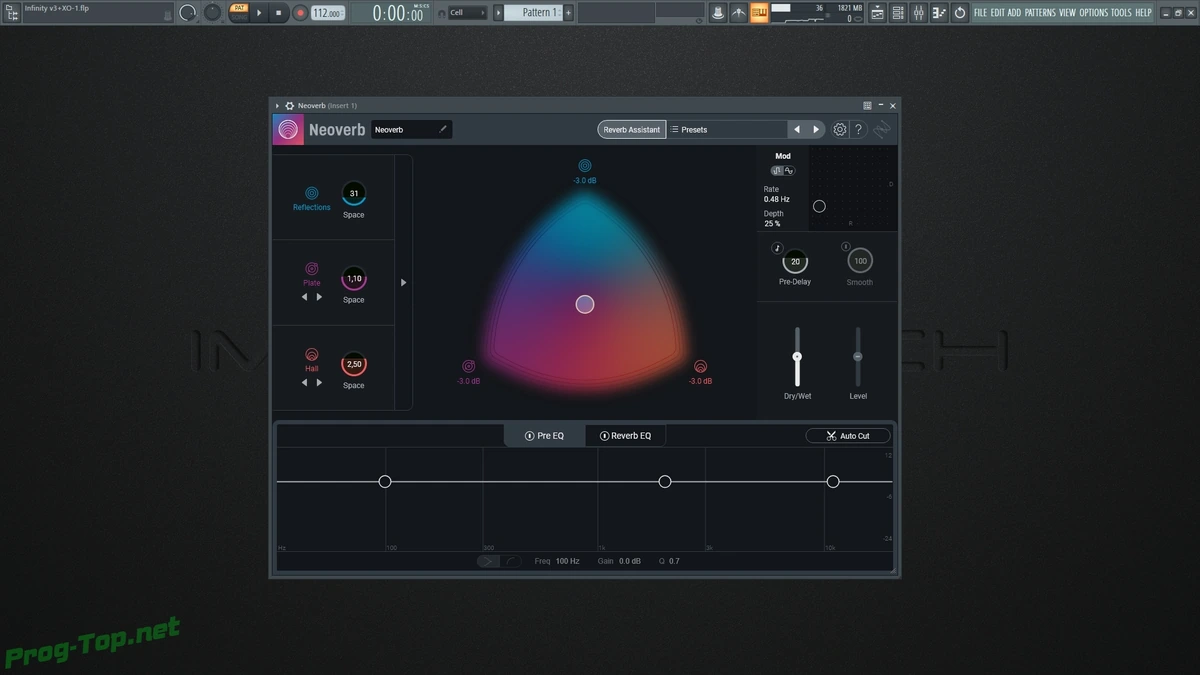Open the TOOLS menu
Image resolution: width=1200 pixels, height=675 pixels.
point(1121,13)
